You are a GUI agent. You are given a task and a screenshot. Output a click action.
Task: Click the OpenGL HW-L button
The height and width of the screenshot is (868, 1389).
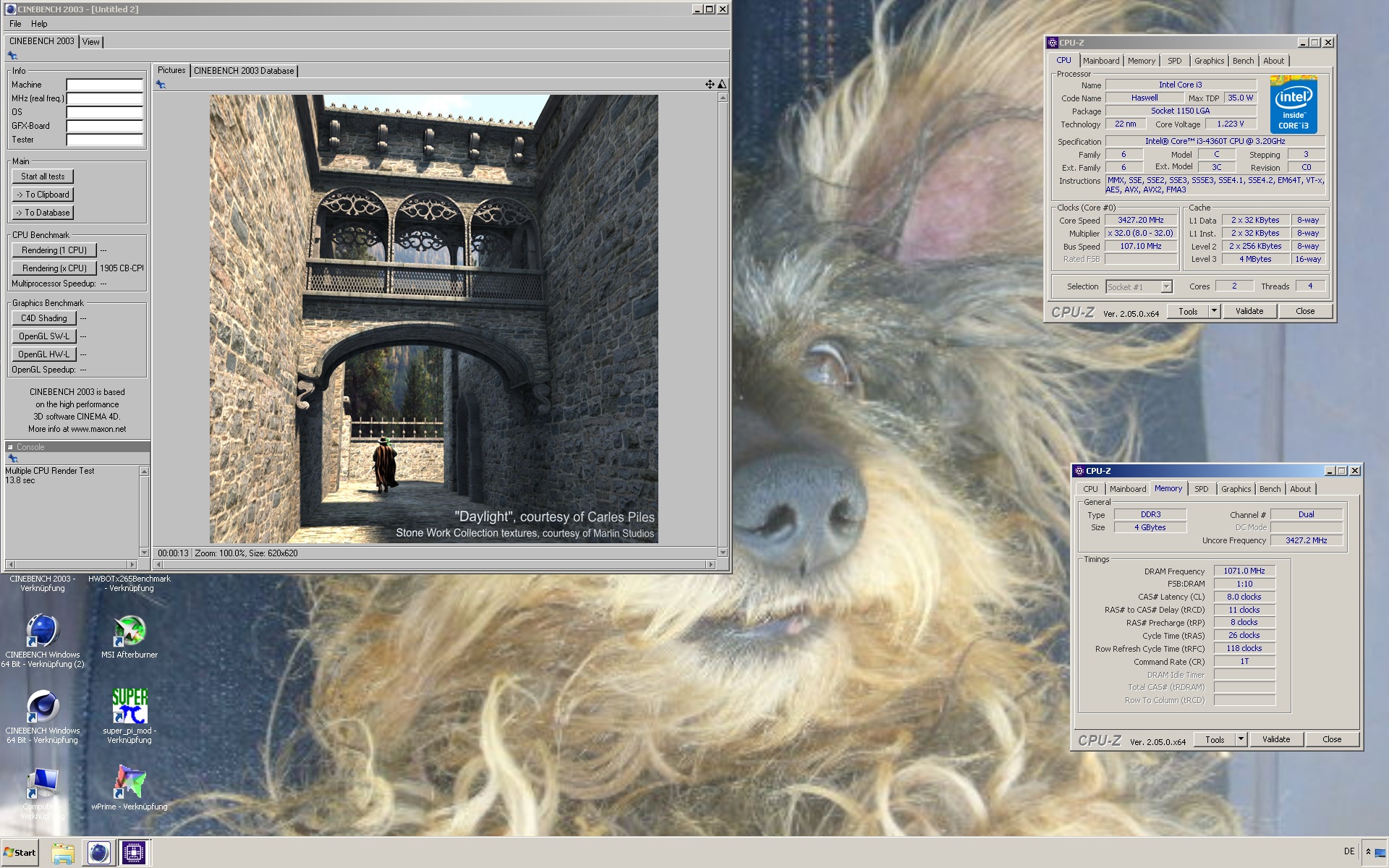pos(43,354)
